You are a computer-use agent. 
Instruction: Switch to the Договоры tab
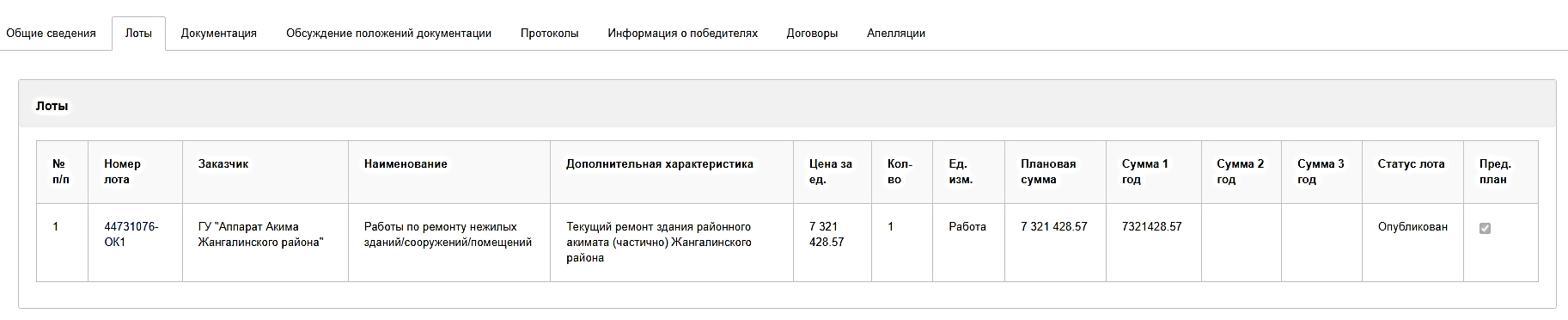812,34
